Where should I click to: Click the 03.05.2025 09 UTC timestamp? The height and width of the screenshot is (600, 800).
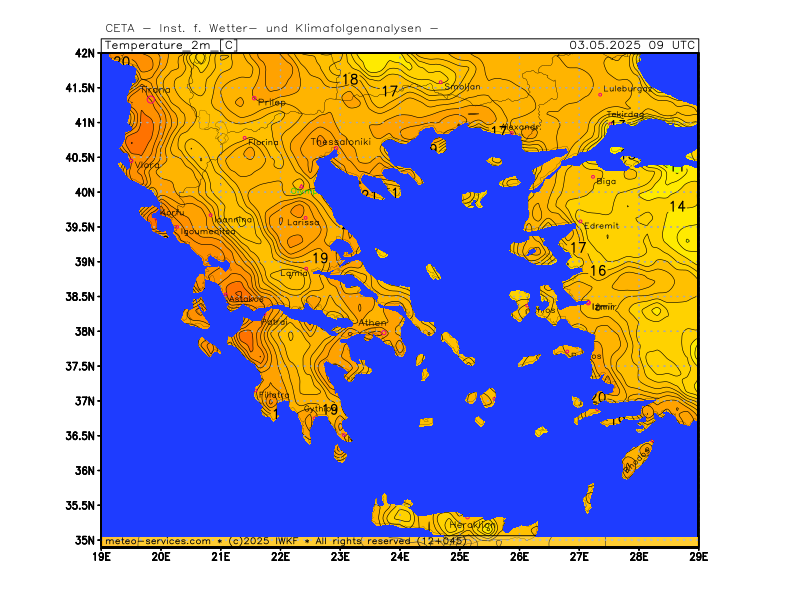click(x=632, y=45)
